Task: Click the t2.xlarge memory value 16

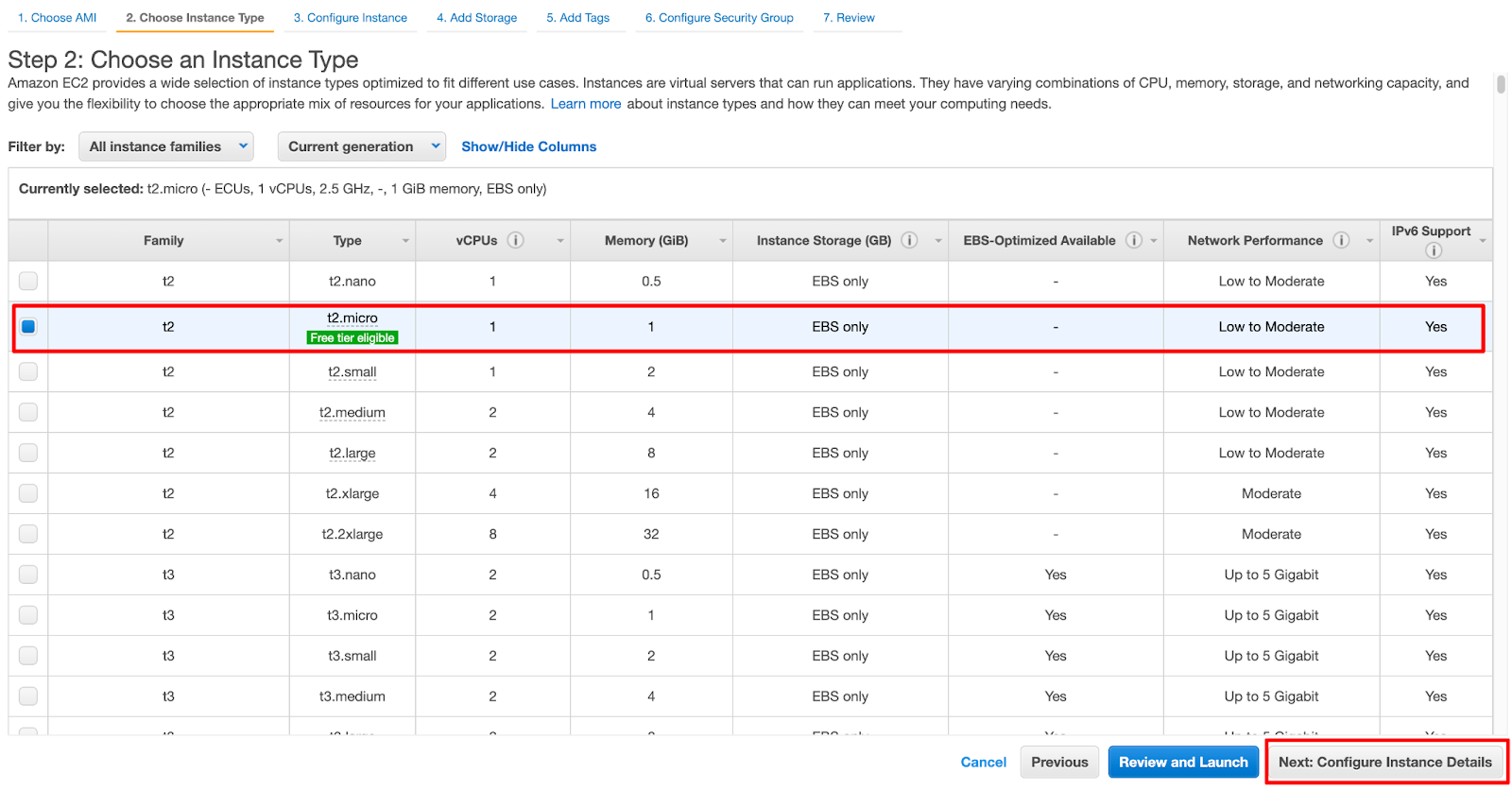Action: [x=651, y=493]
